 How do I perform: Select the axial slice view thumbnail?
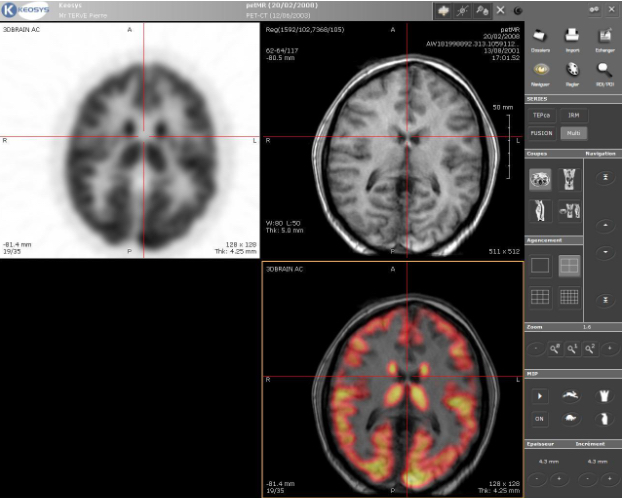[541, 180]
